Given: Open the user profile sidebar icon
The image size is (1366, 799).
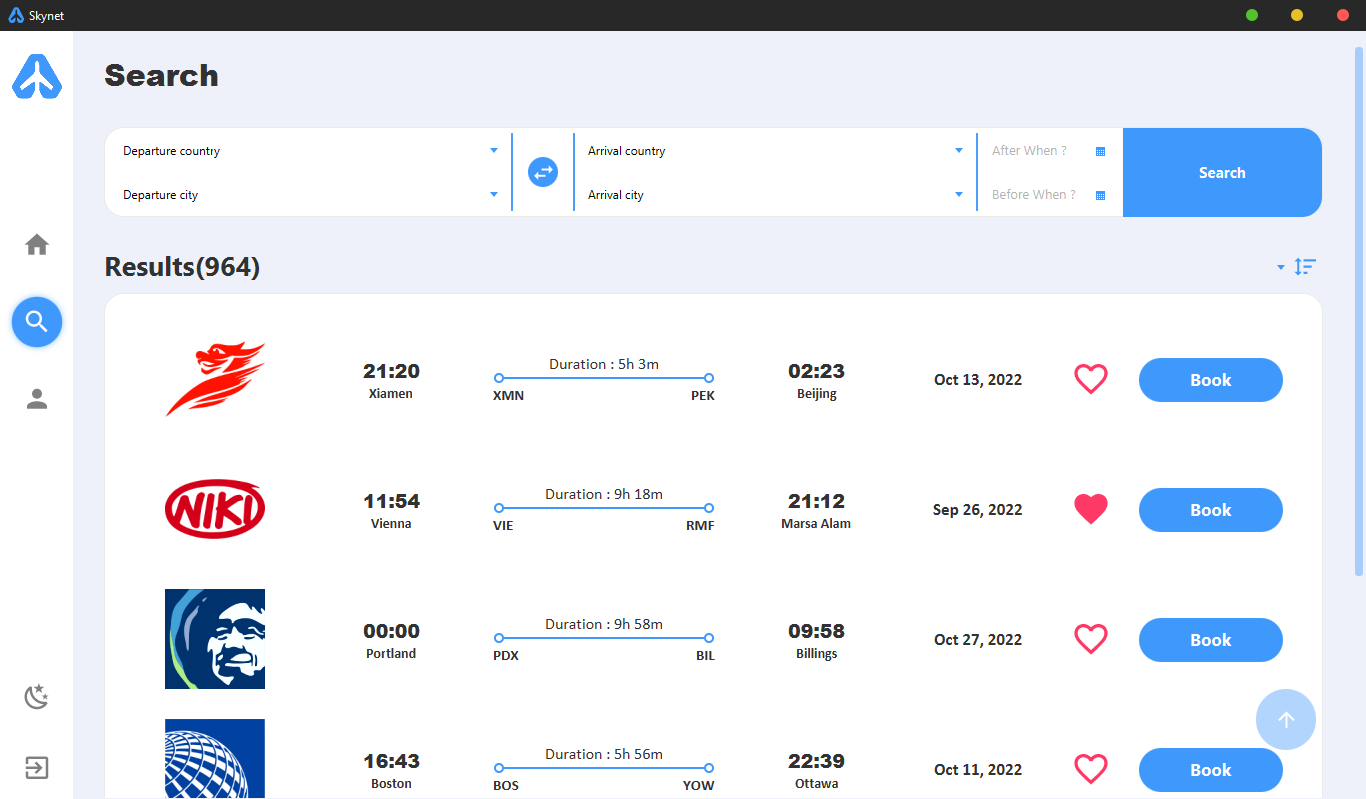Looking at the screenshot, I should click(37, 399).
